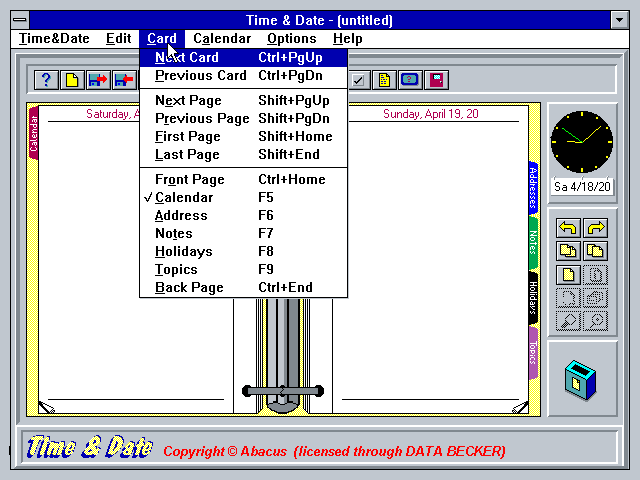Toggle the checked Calendar F5 menu entry
640x480 pixels.
(243, 197)
